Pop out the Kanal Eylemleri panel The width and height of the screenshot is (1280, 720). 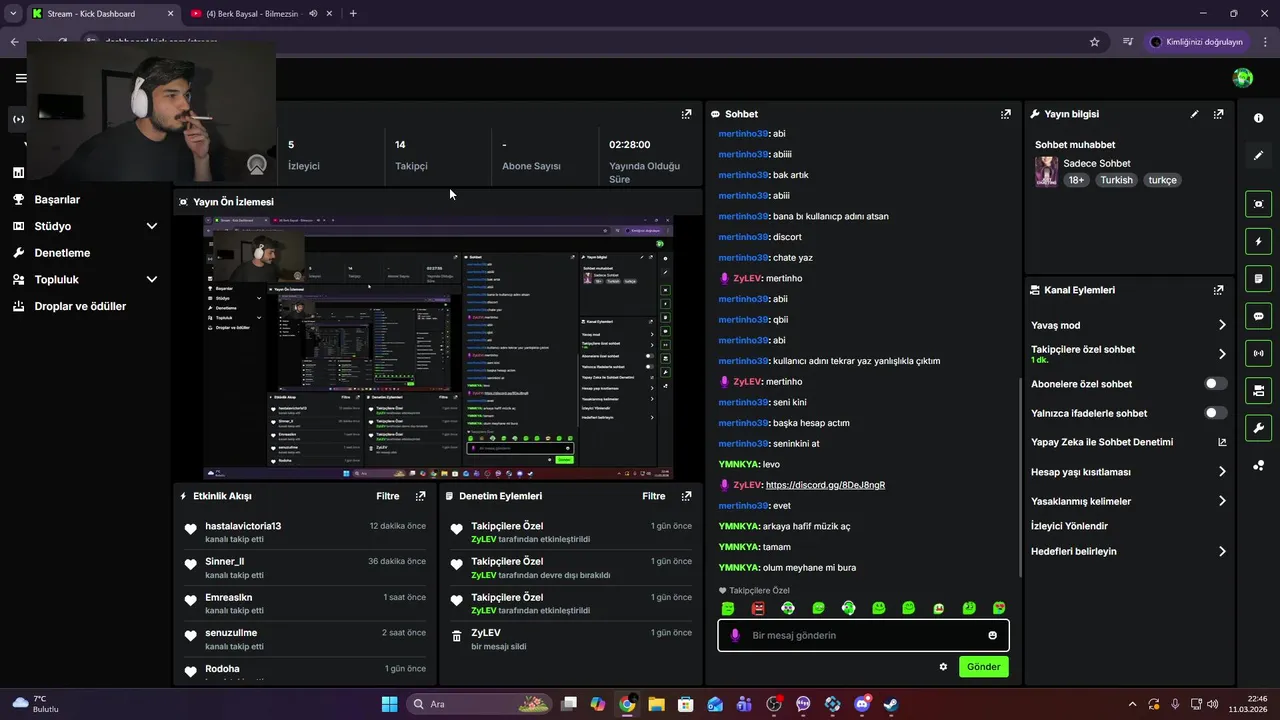pos(1218,290)
